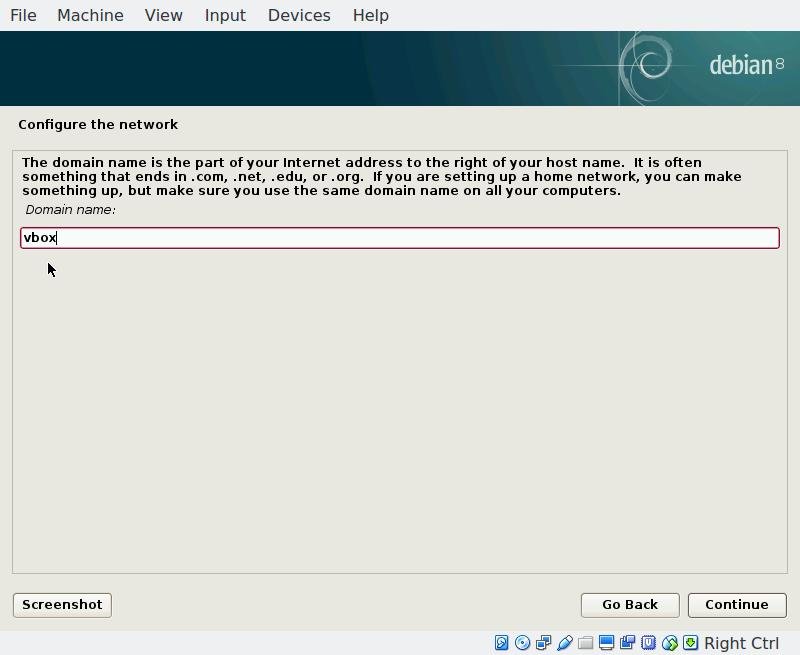Viewport: 800px width, 655px height.
Task: Open the View menu
Action: (x=164, y=15)
